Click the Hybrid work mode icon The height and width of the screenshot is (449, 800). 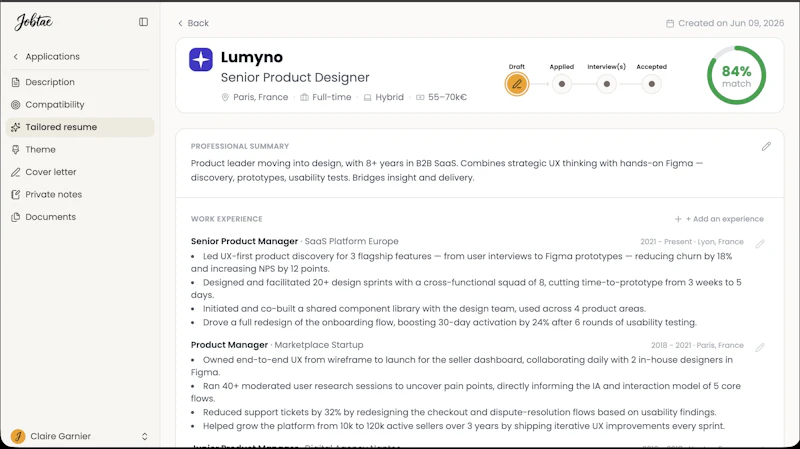(x=367, y=97)
